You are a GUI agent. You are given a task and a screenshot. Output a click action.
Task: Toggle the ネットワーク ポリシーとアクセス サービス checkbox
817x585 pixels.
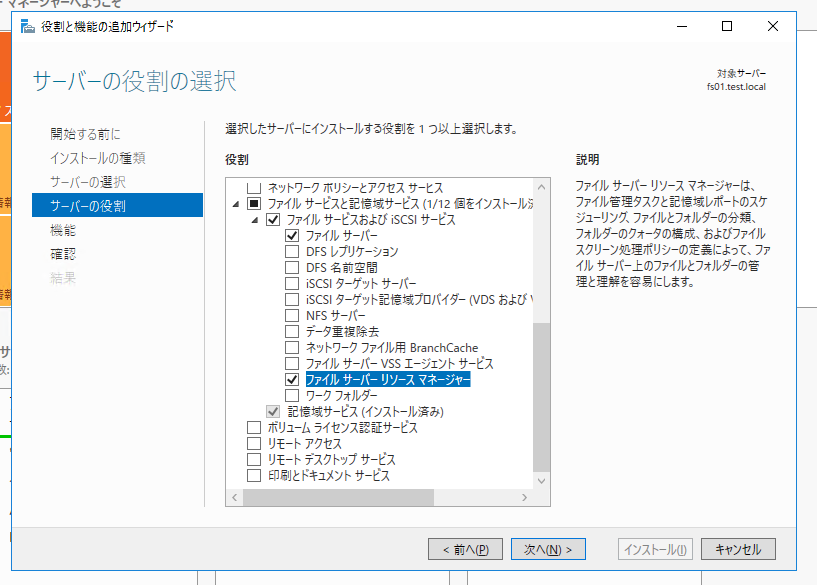point(254,188)
